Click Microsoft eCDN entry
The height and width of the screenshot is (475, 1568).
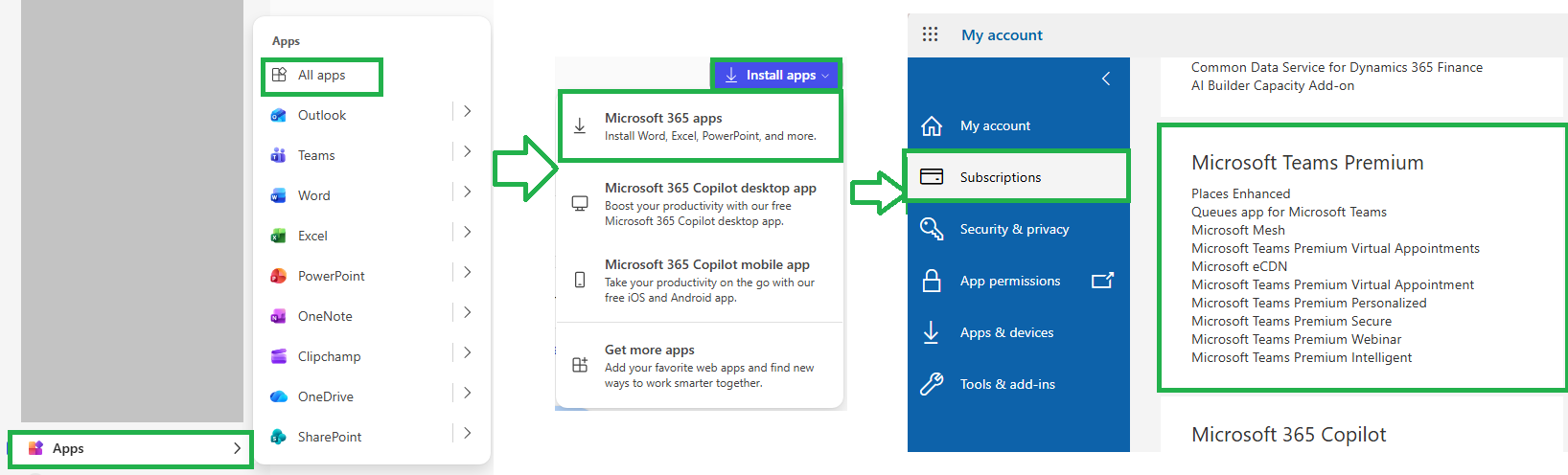[1238, 266]
